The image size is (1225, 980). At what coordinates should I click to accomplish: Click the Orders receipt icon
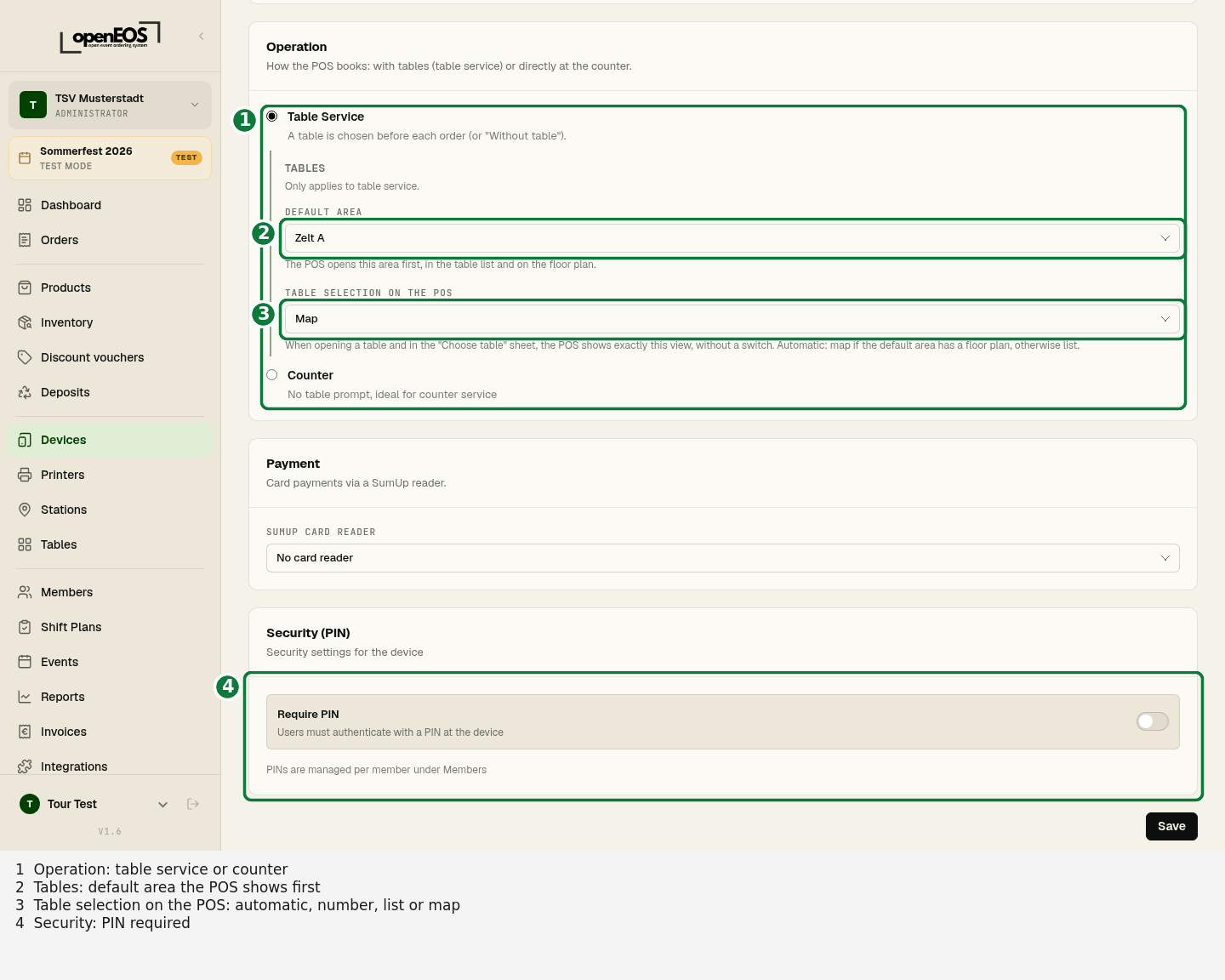point(25,240)
